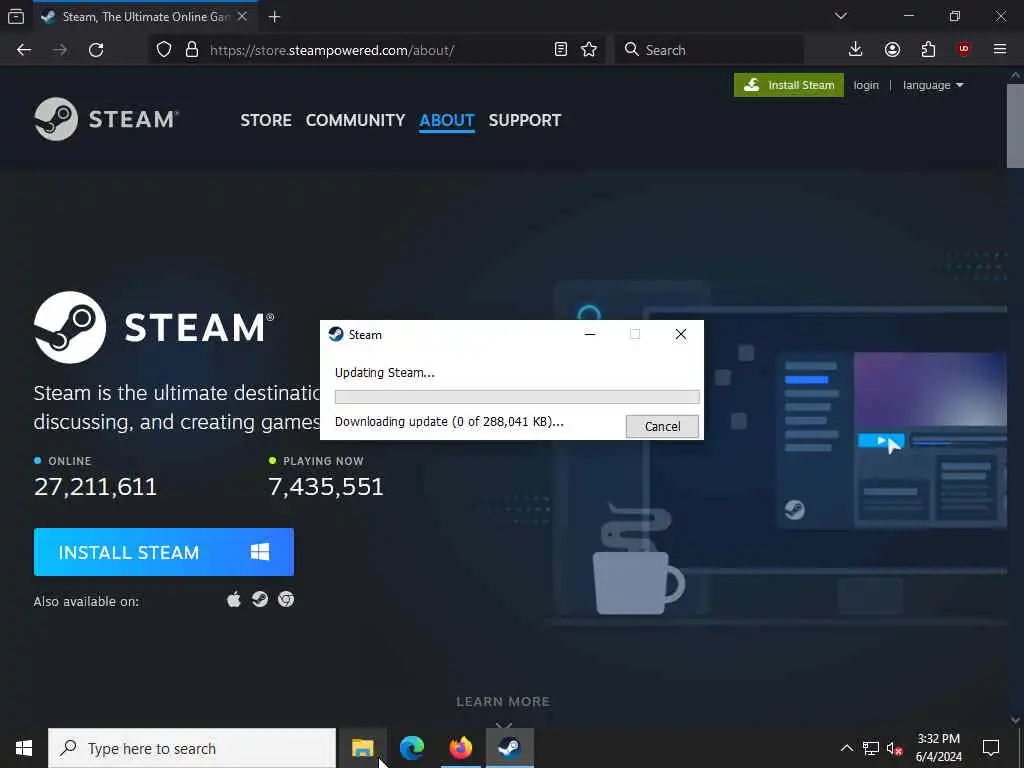Image resolution: width=1024 pixels, height=768 pixels.
Task: Minimize the Steam updater dialog
Action: click(x=590, y=334)
